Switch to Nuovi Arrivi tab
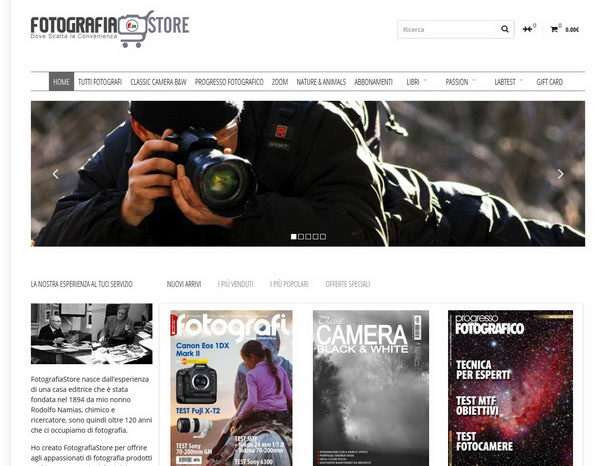 click(184, 284)
